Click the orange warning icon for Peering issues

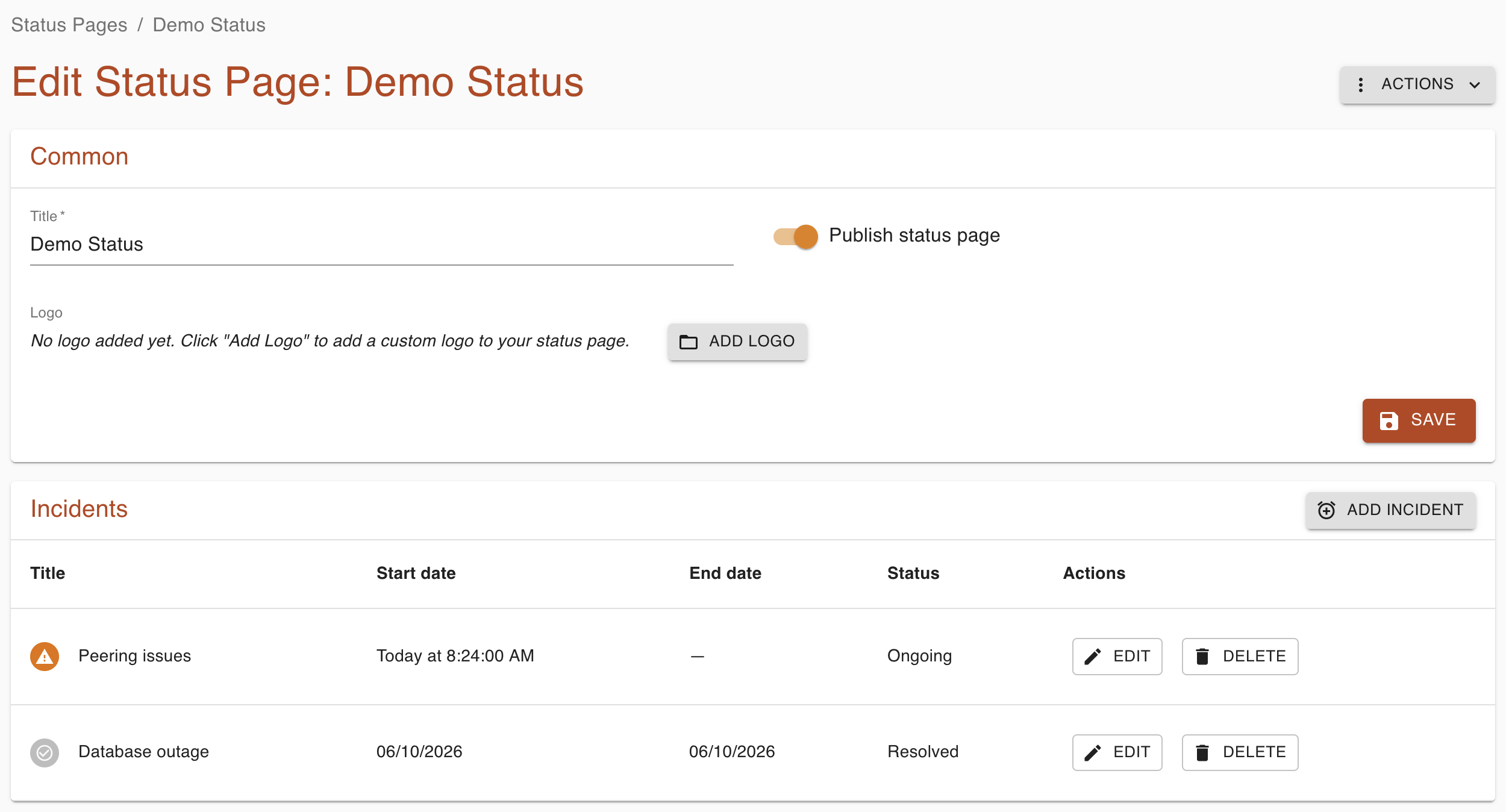click(x=45, y=656)
